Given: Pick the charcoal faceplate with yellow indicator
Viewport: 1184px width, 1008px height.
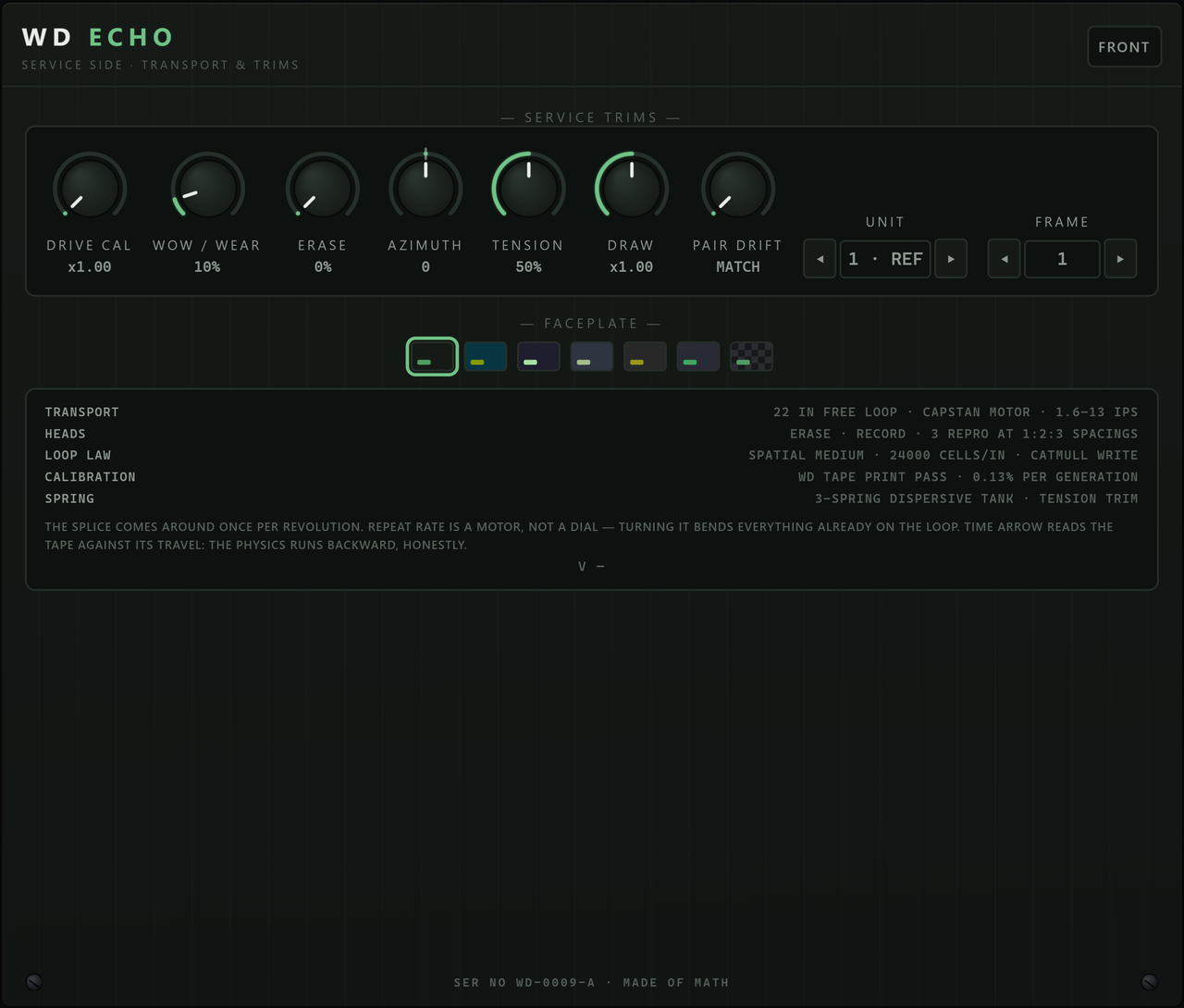Looking at the screenshot, I should pos(645,357).
